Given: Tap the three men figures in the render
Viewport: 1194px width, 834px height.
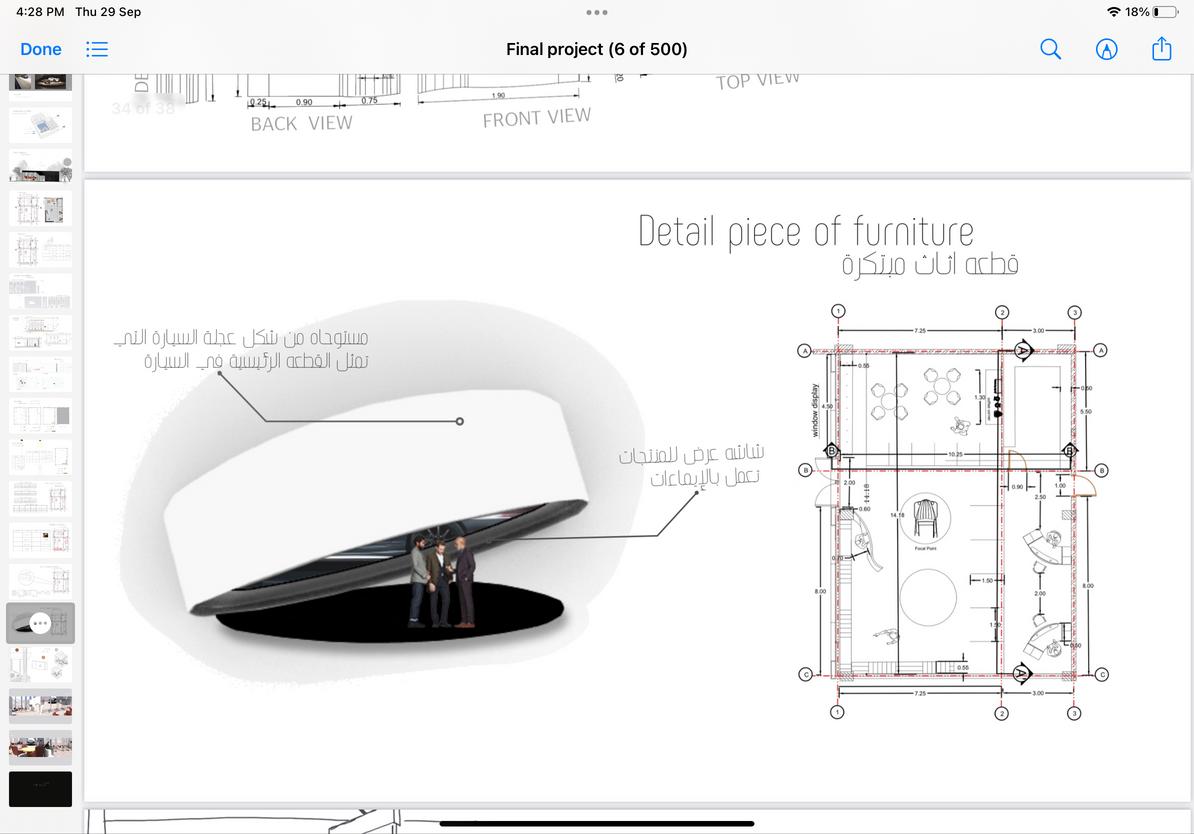Looking at the screenshot, I should point(442,580).
